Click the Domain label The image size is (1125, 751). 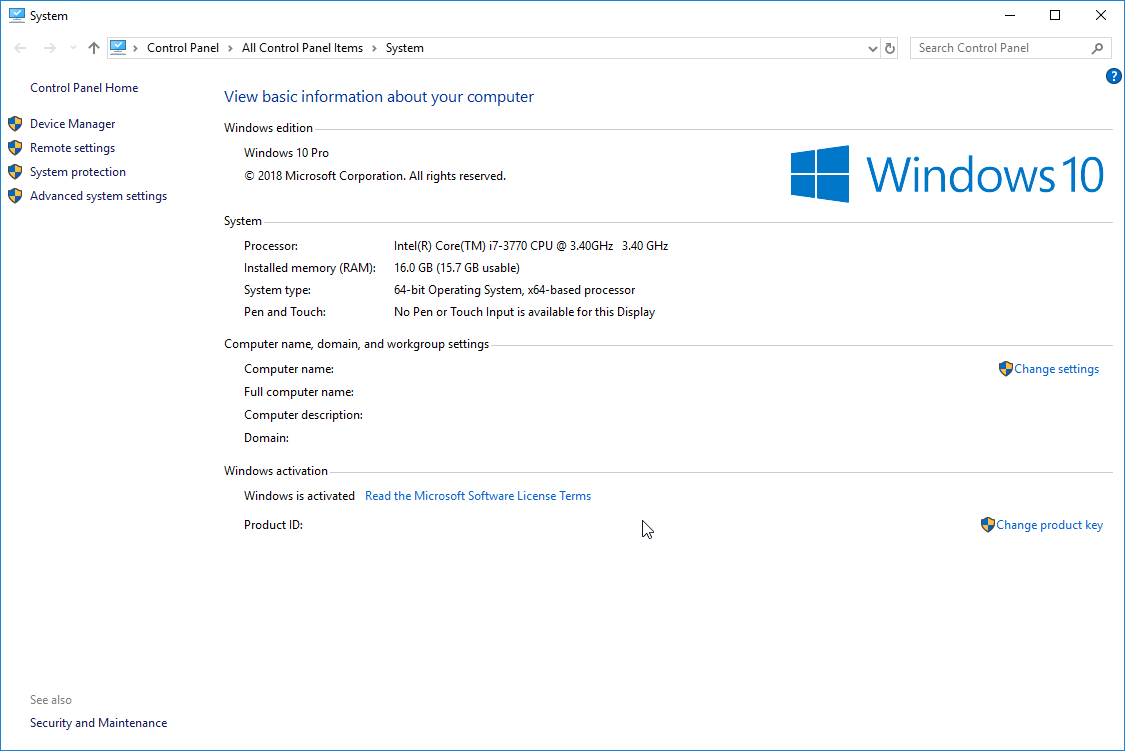coord(266,438)
